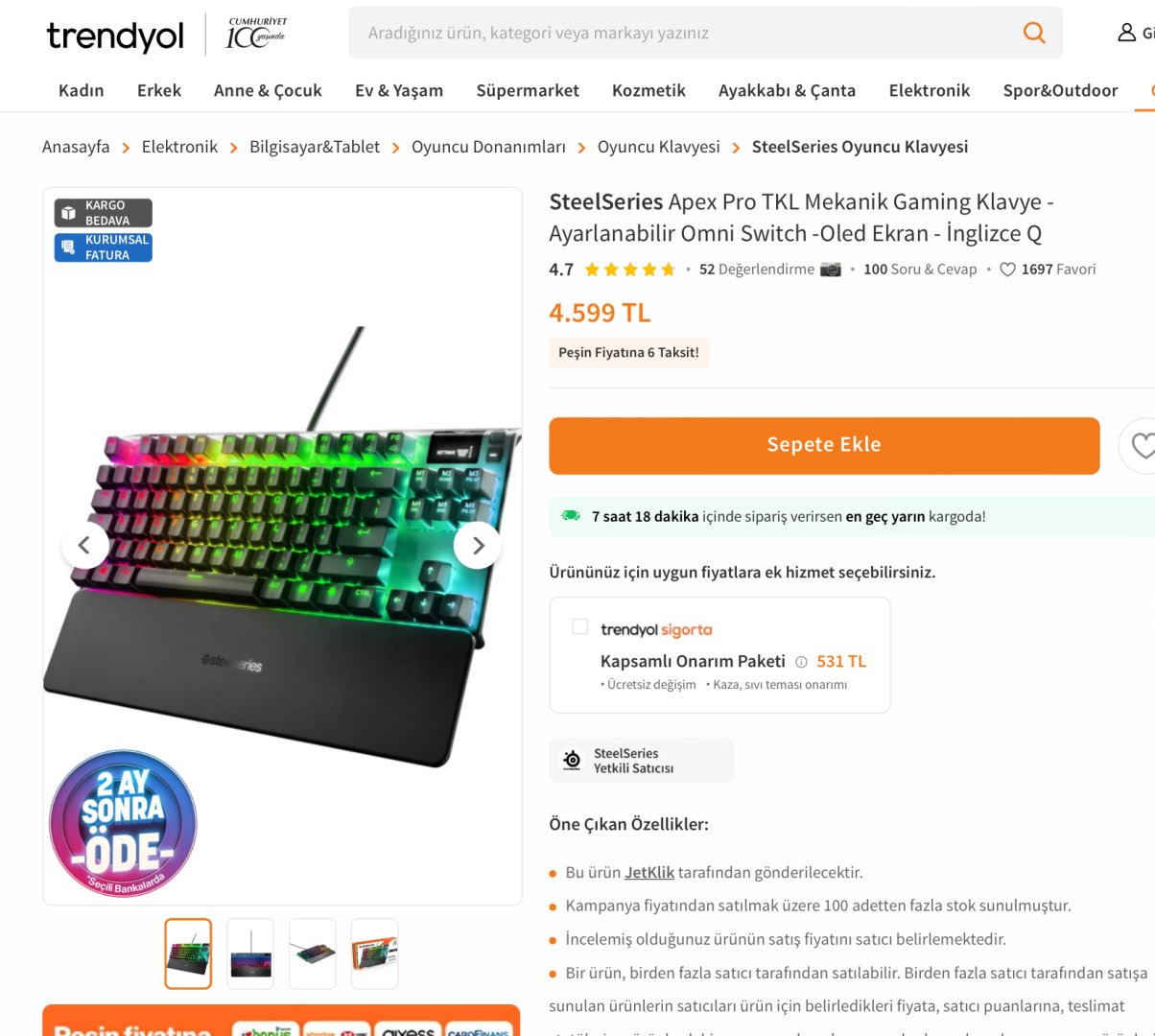Open photo reviews via camera icon

(831, 270)
